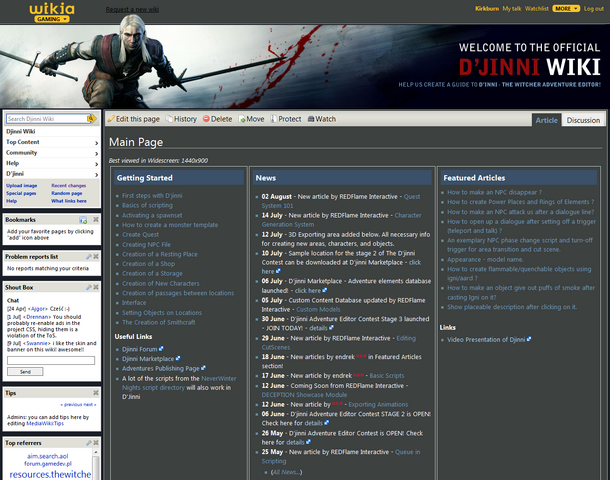Open Creation of a Shop article

coord(149,264)
